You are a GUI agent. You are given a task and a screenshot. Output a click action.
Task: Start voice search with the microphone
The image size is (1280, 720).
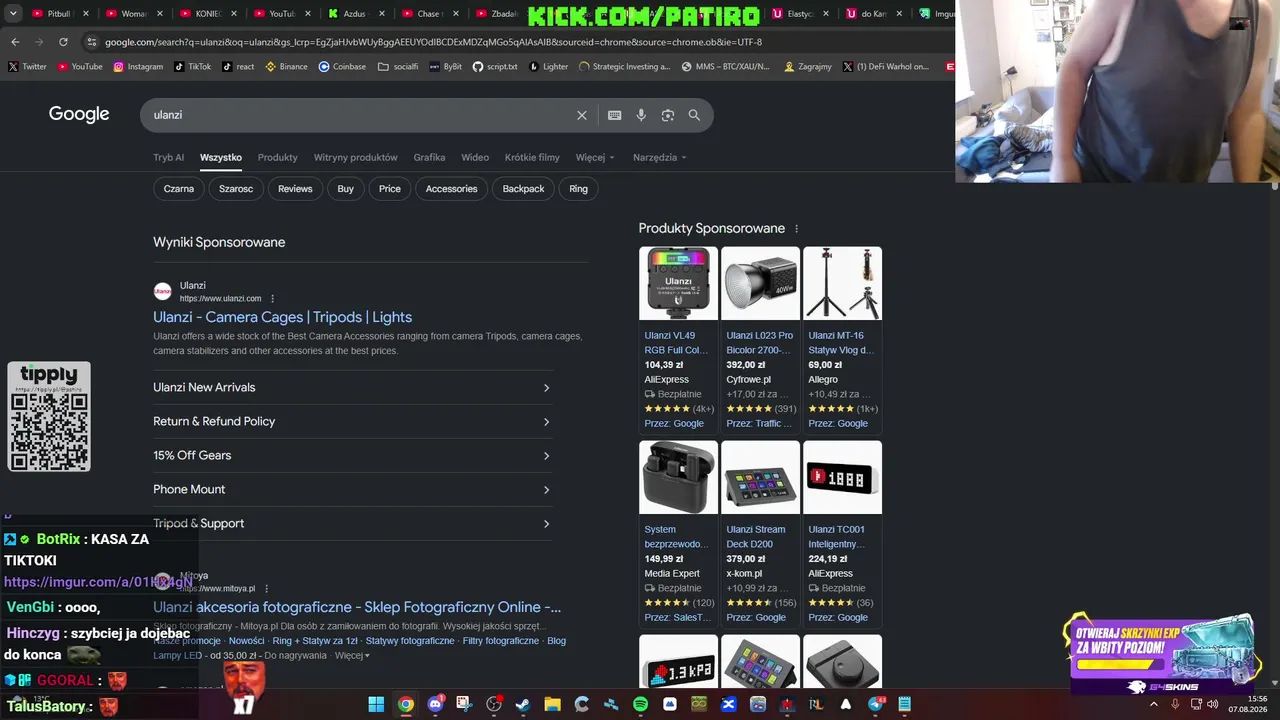(641, 115)
